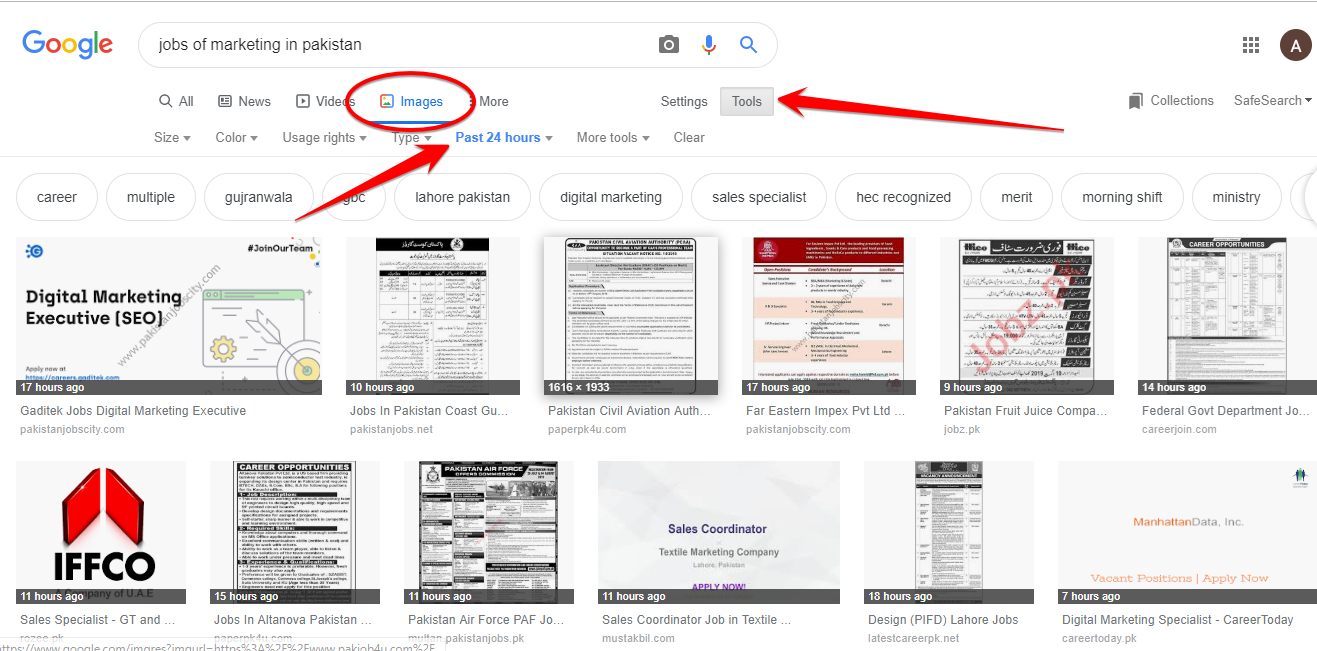Switch to the All results tab

pos(176,101)
